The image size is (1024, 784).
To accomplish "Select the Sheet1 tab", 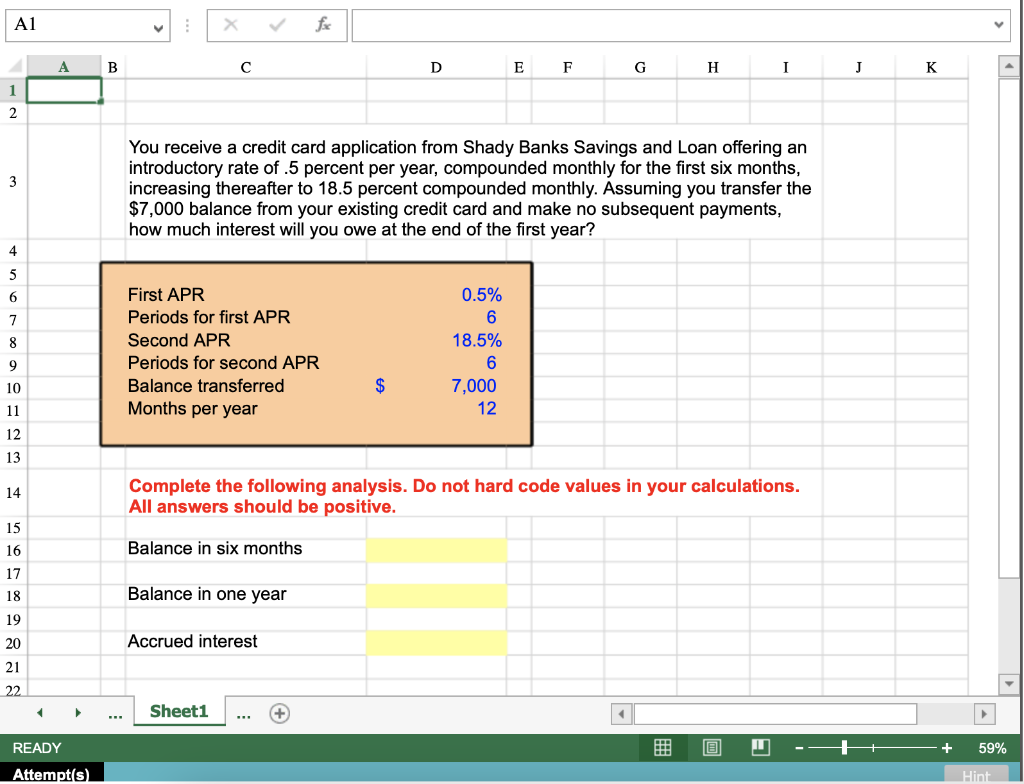I will pos(179,711).
